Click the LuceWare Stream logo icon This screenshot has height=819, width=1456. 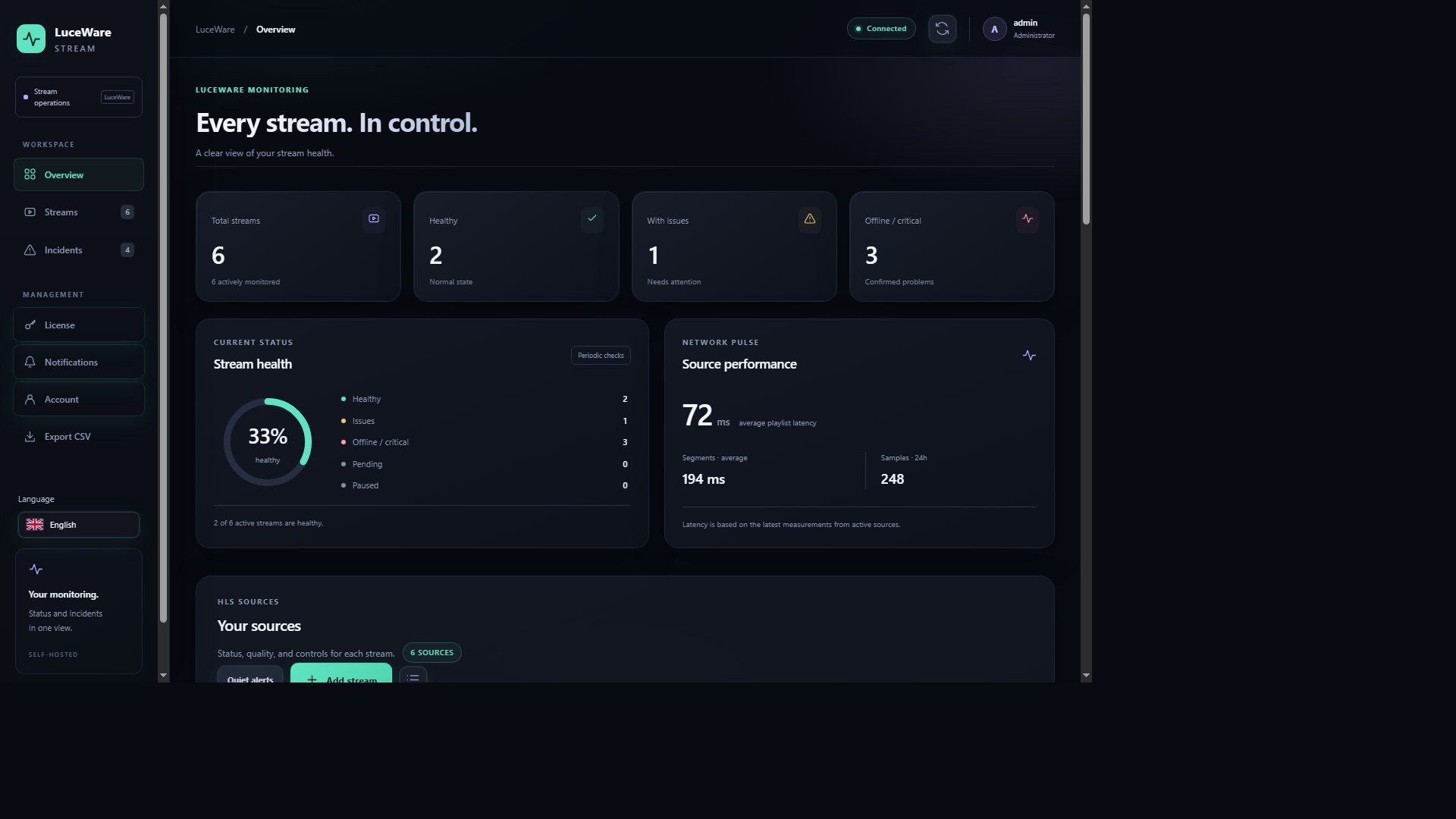point(31,39)
